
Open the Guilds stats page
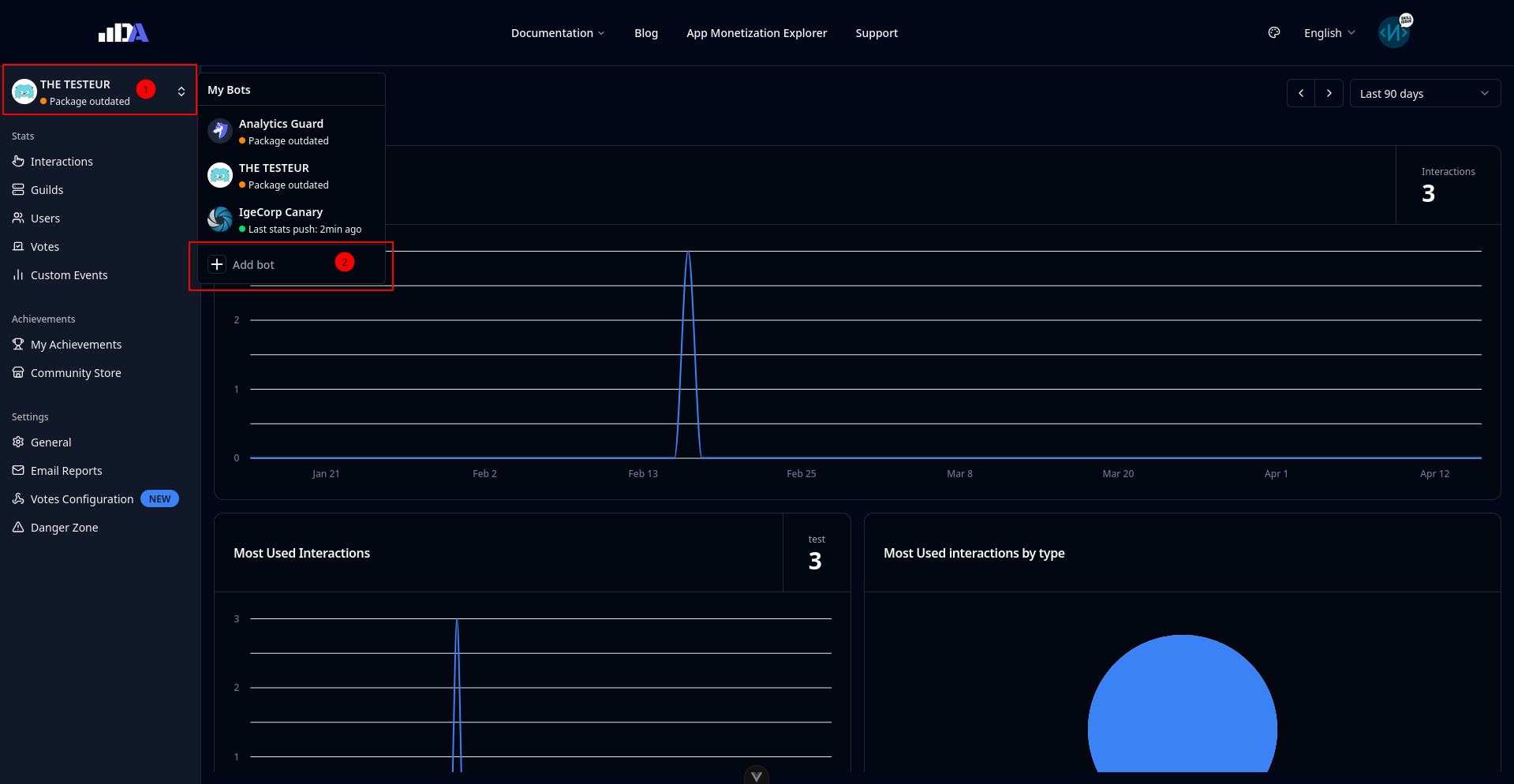pos(47,190)
